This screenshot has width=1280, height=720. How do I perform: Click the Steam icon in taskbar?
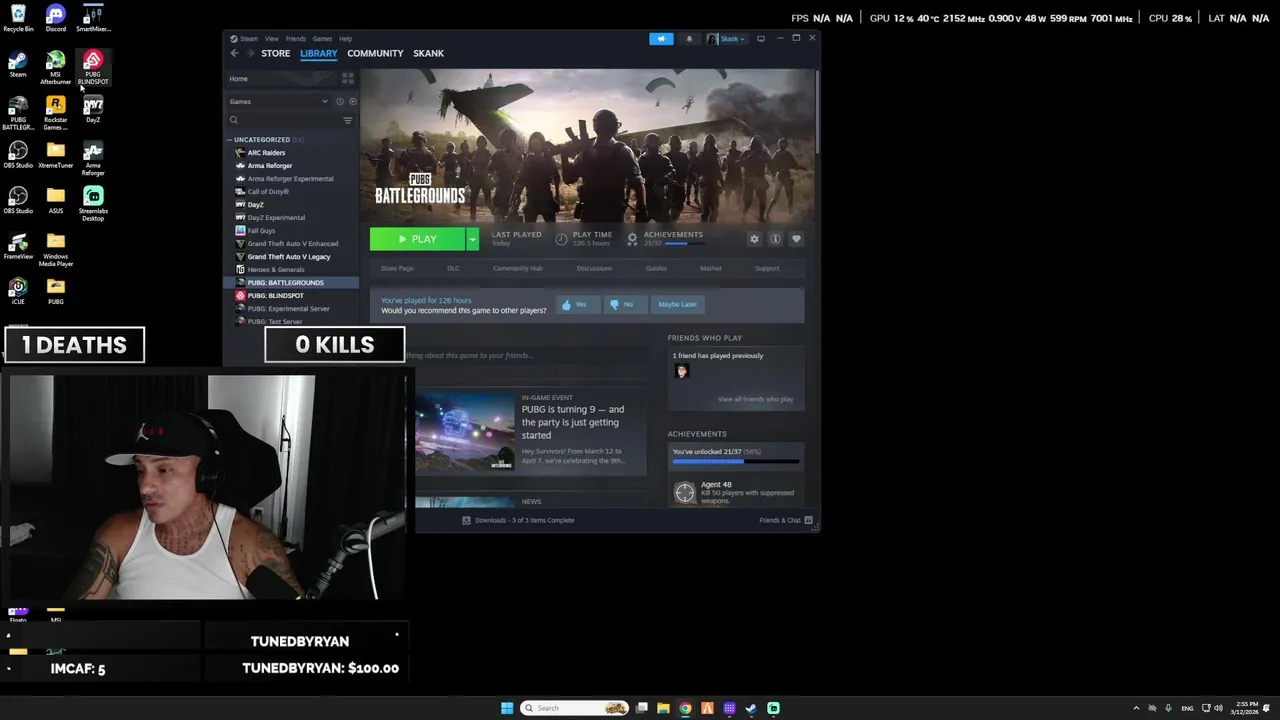[x=751, y=708]
